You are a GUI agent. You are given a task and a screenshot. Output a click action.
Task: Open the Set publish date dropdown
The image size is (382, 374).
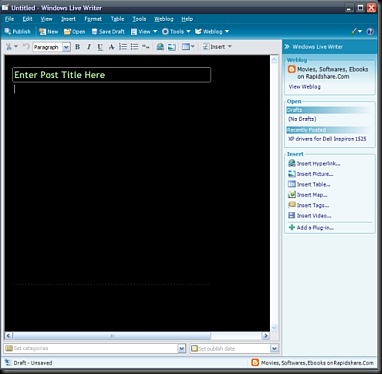(274, 349)
